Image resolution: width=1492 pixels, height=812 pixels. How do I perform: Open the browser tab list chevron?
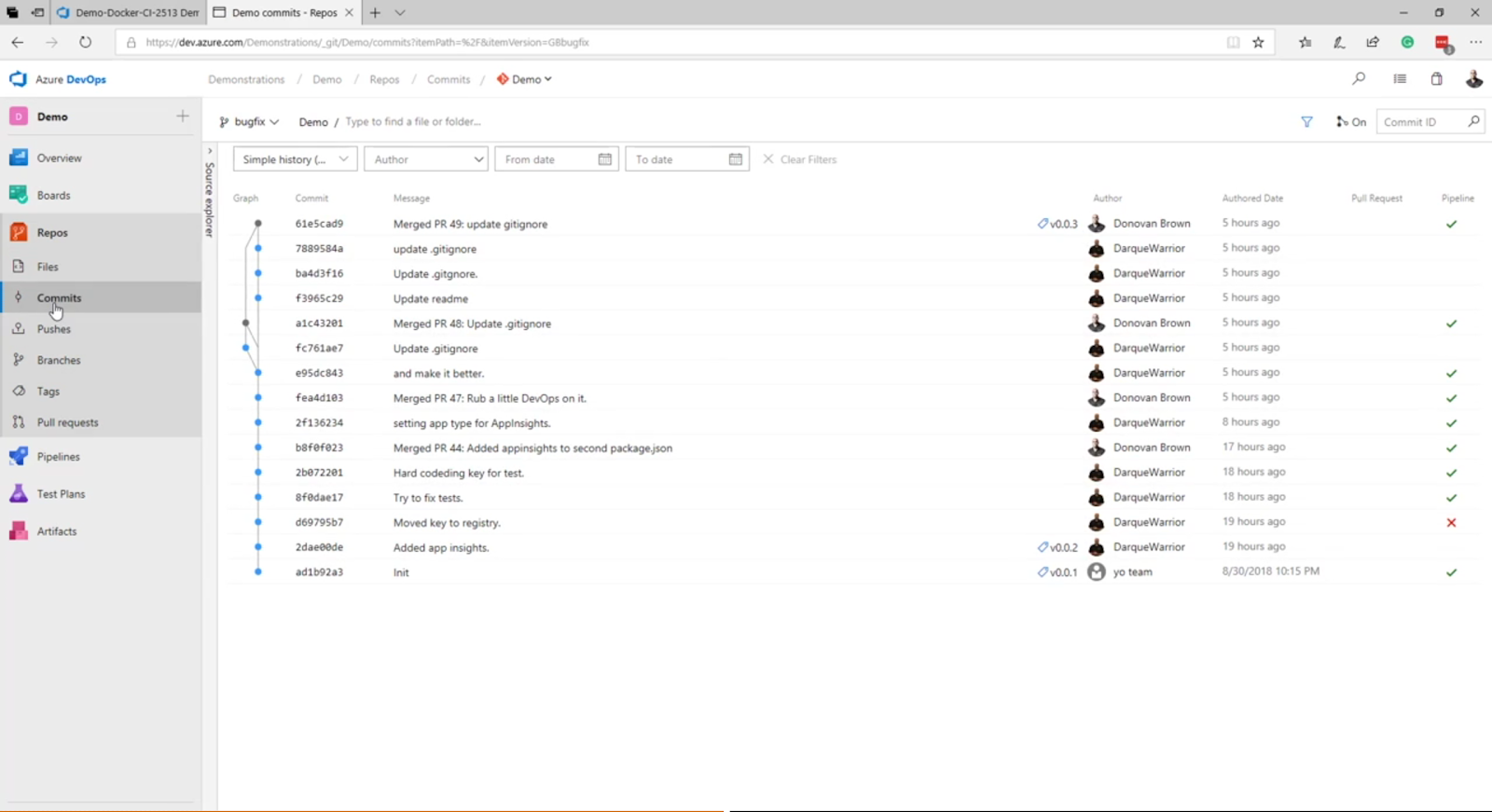[400, 13]
